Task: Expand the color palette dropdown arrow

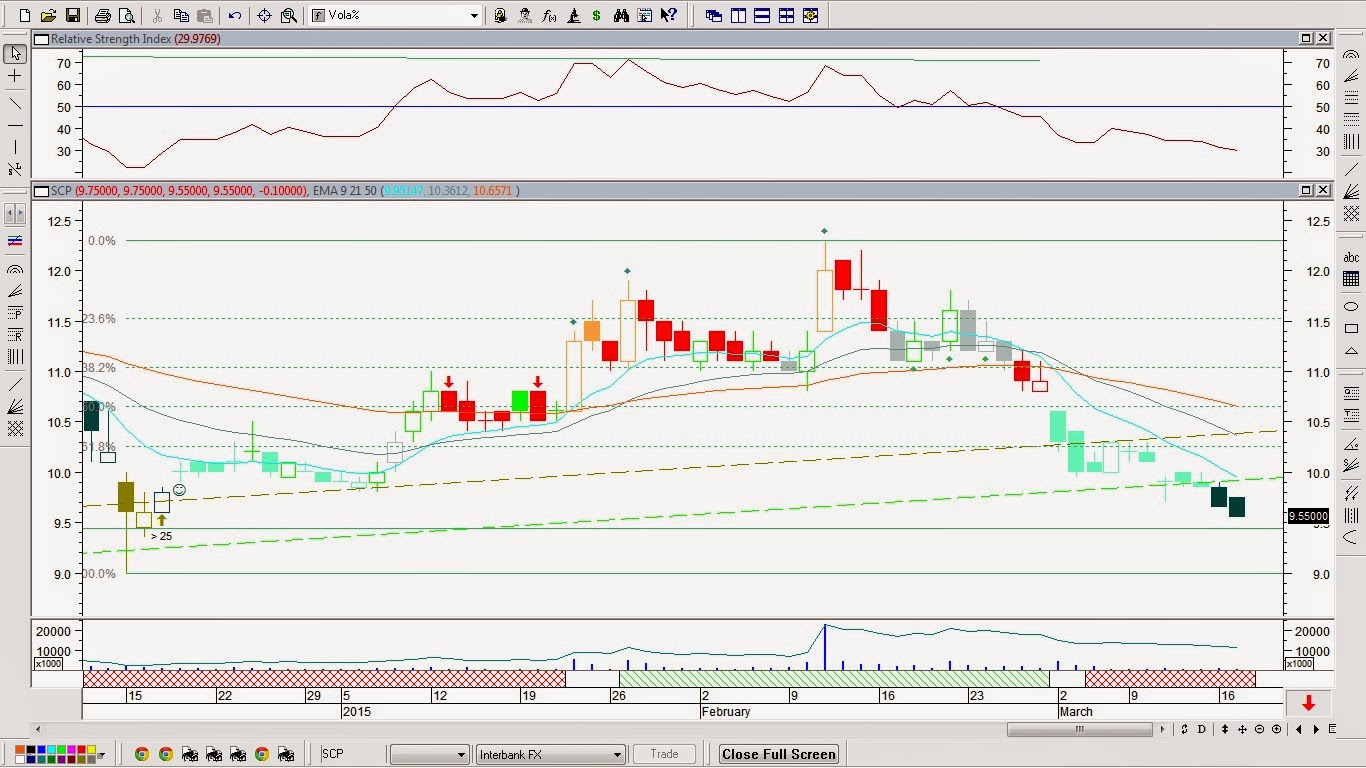Action: (x=101, y=755)
